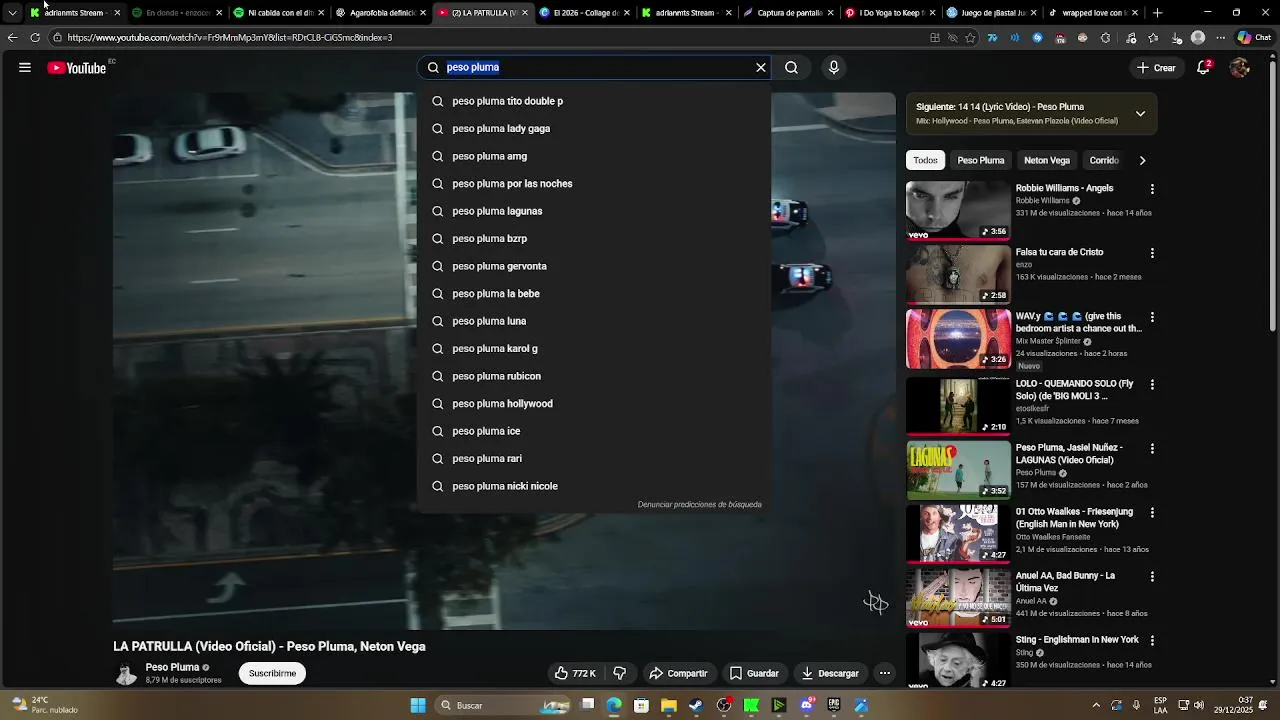Select the Peso Pluma filter chip
Viewport: 1280px width, 720px height.
(980, 160)
